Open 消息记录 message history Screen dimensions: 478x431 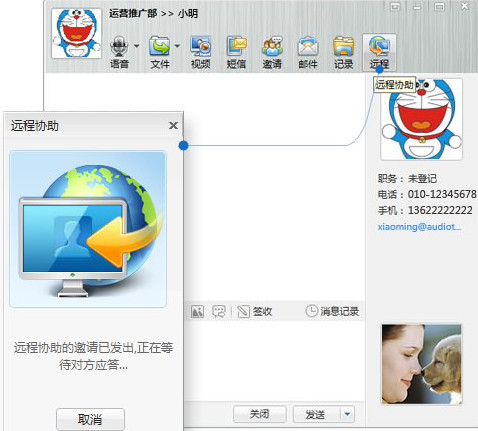point(332,311)
